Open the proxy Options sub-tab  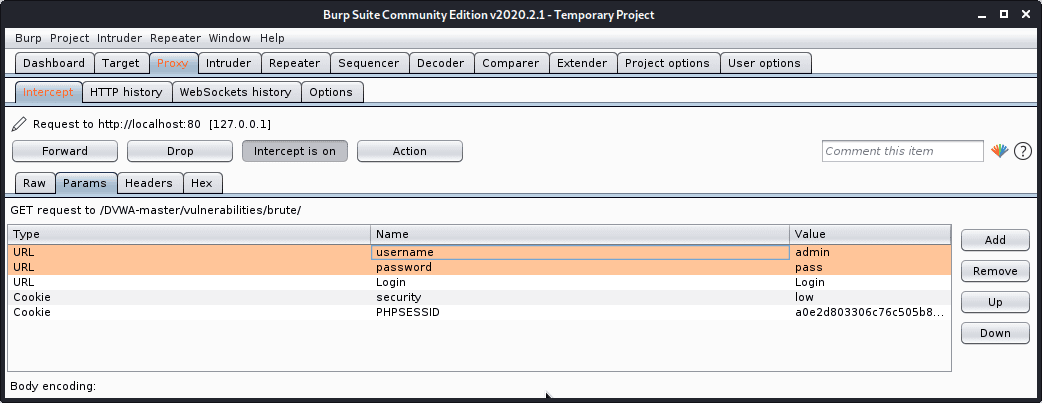331,92
